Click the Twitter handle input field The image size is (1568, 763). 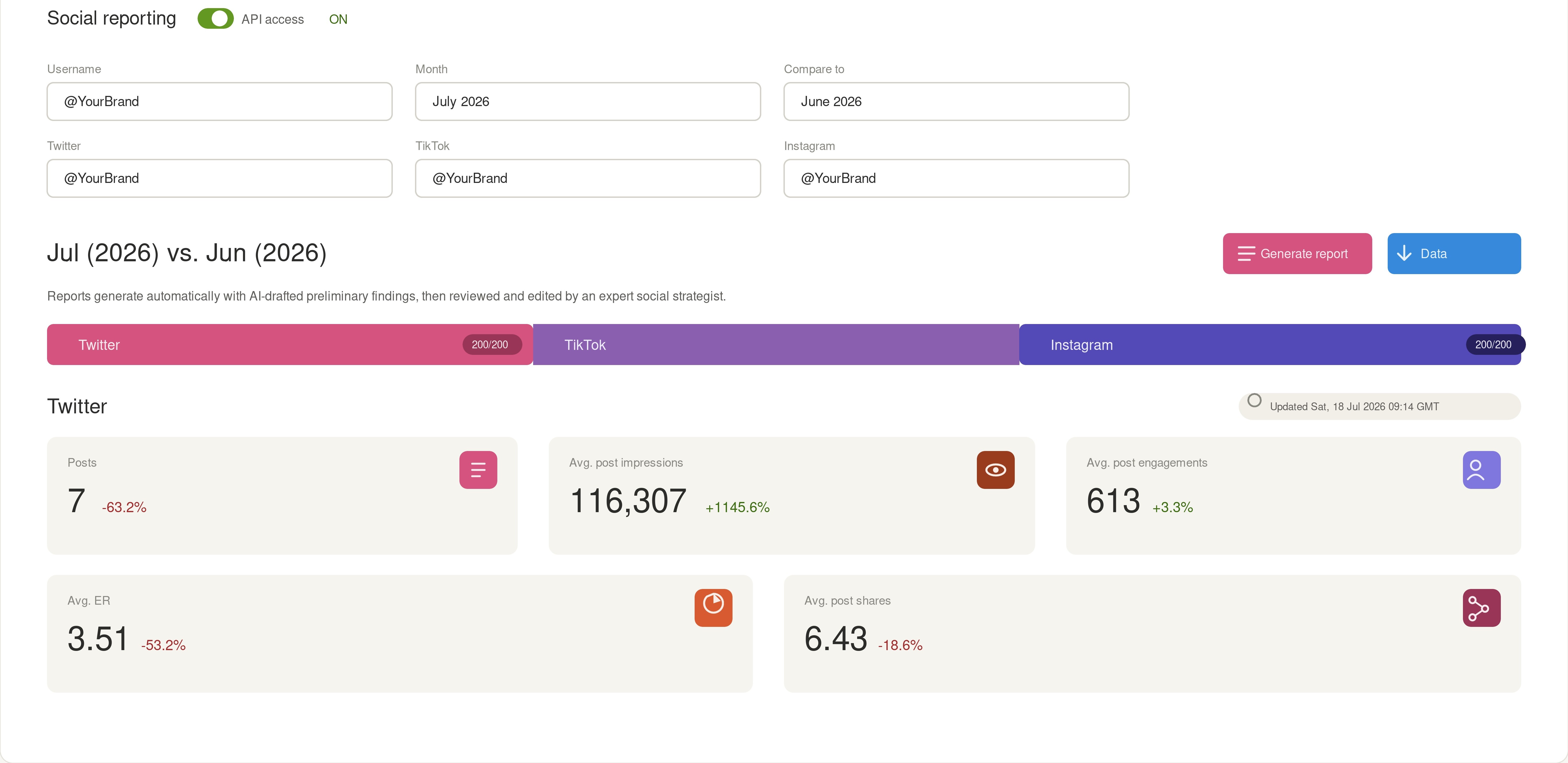[x=220, y=178]
